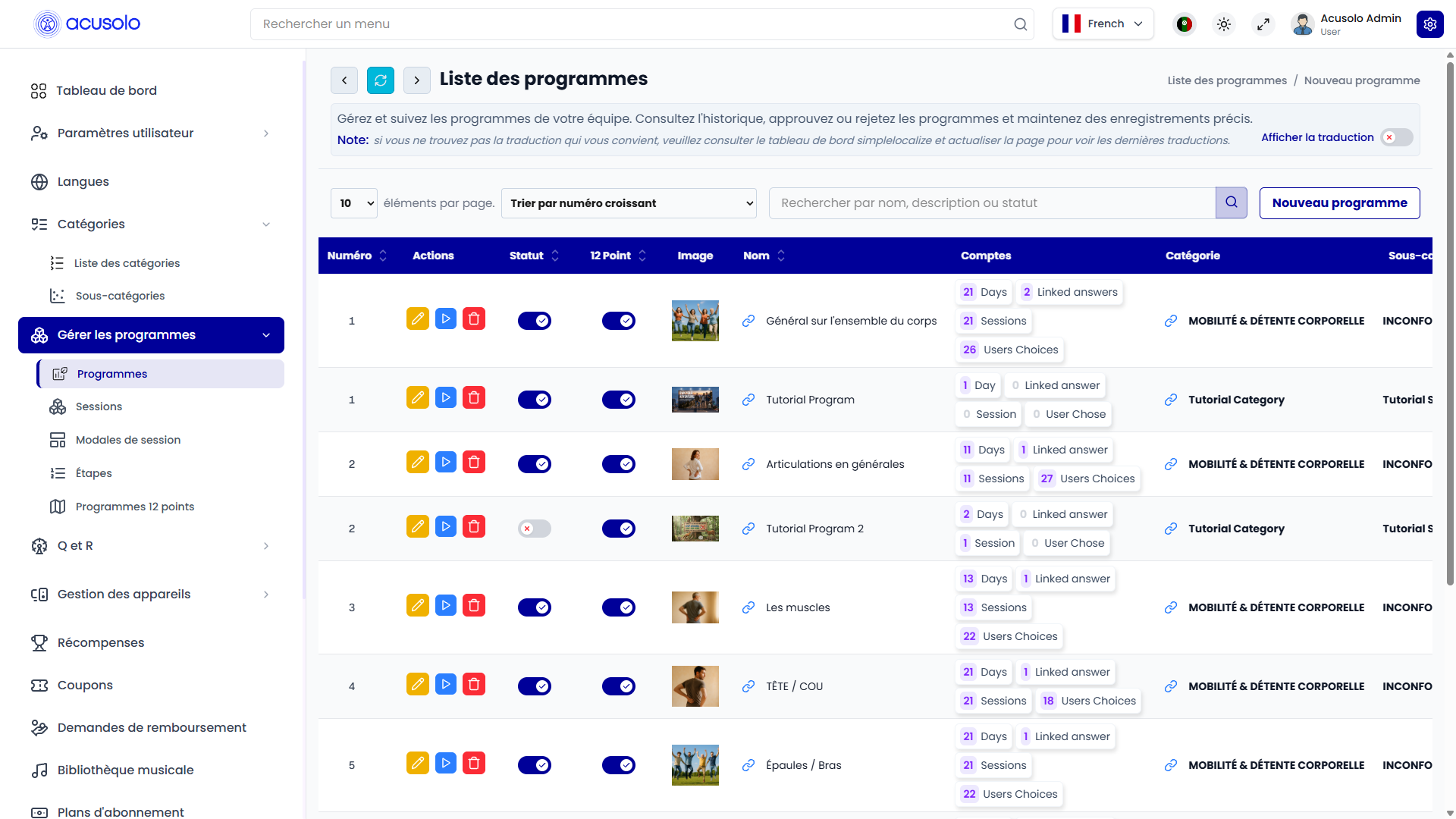Screen dimensions: 1456x819
Task: Go back with the left arrow button
Action: [344, 80]
